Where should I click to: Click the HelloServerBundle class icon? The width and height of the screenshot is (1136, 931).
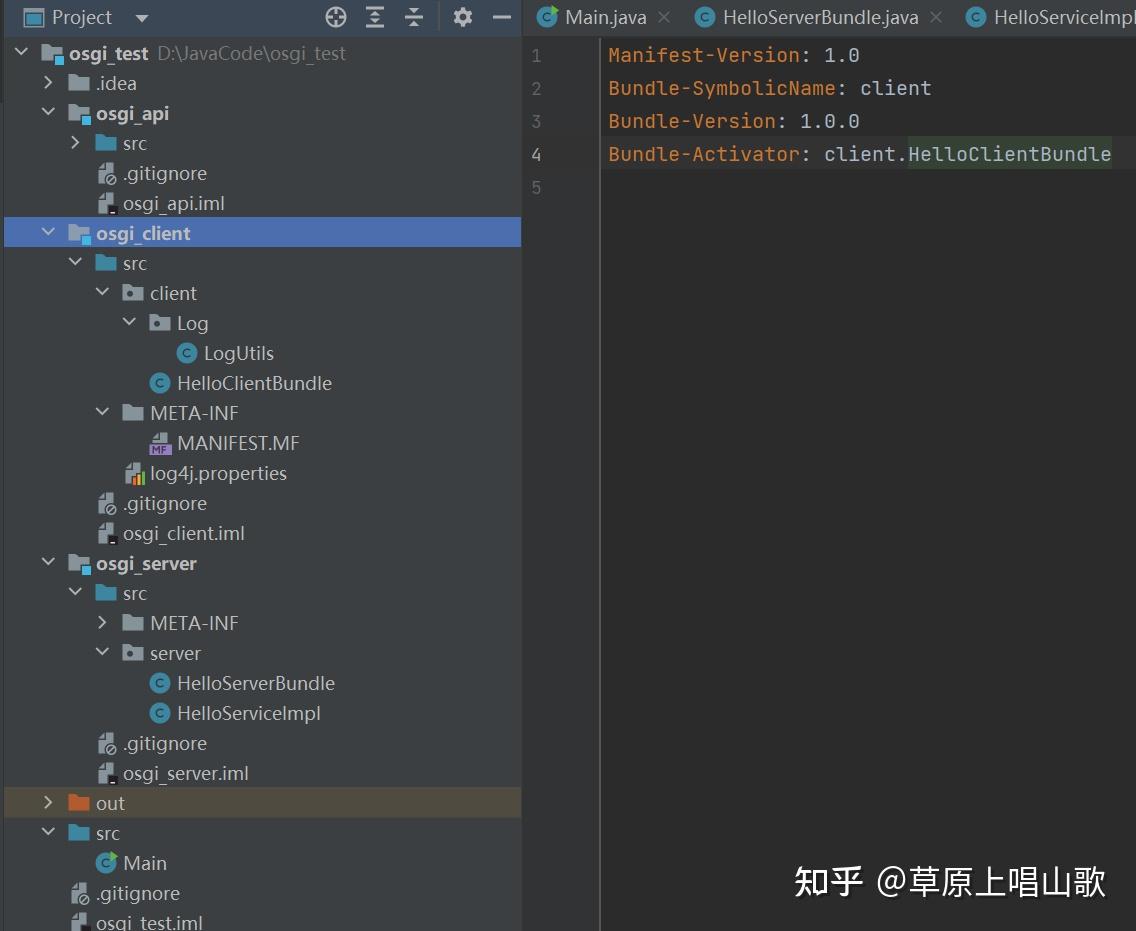tap(159, 683)
